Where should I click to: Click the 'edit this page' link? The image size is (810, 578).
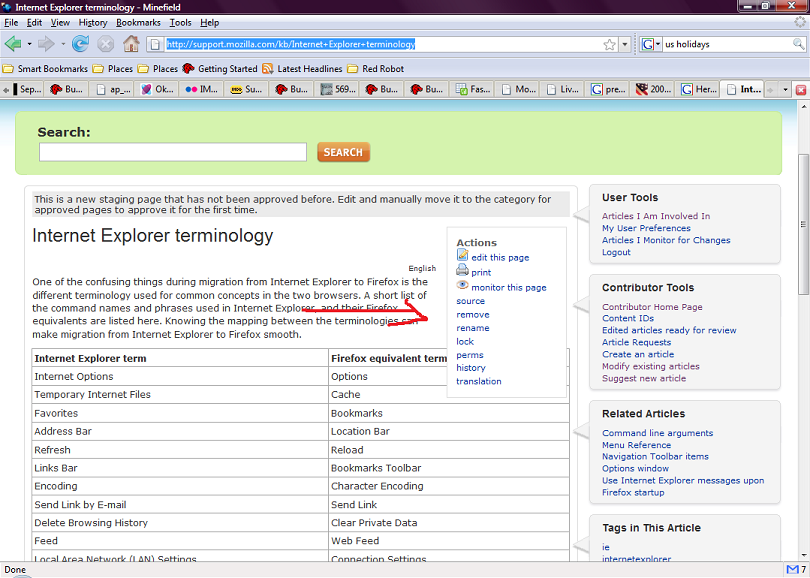[x=500, y=257]
